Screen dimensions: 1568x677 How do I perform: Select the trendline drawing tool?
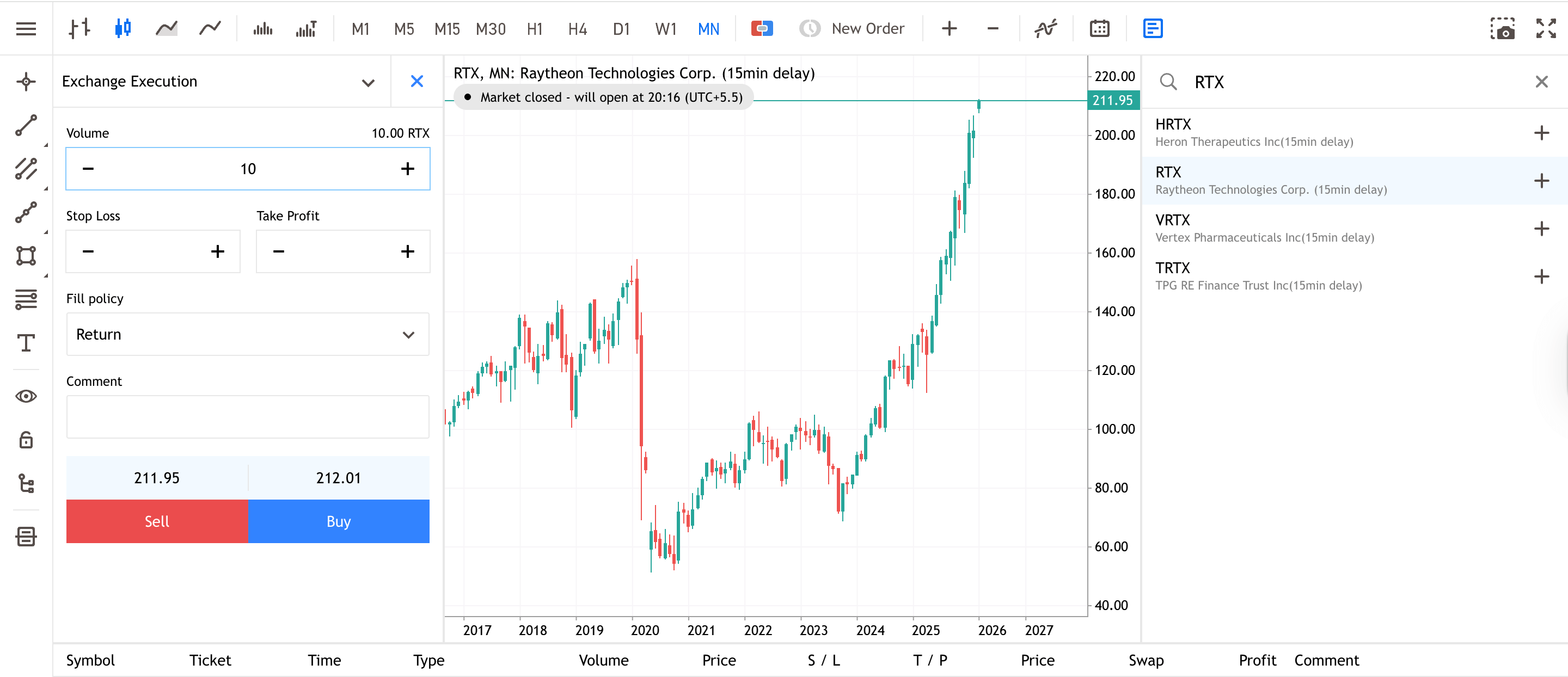click(x=25, y=126)
